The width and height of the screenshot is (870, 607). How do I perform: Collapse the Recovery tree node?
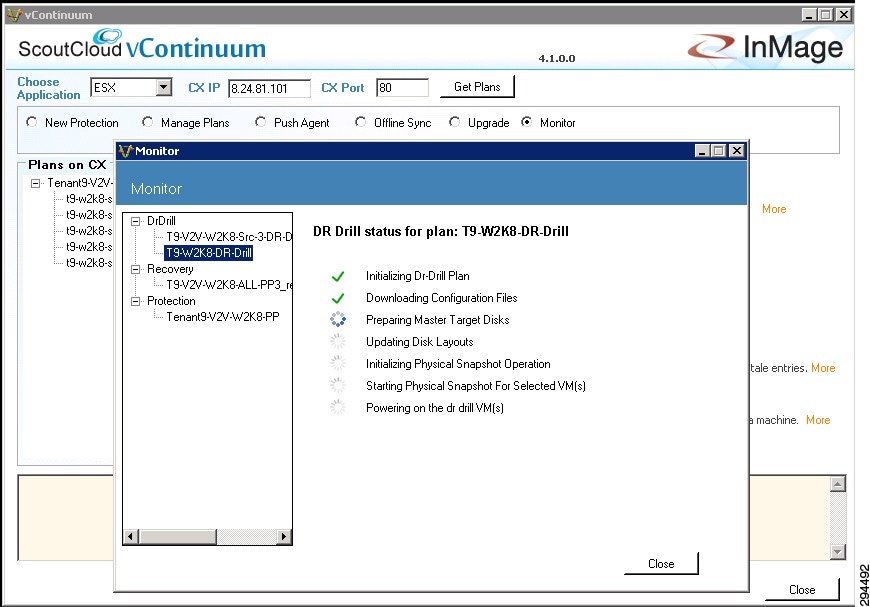click(135, 269)
